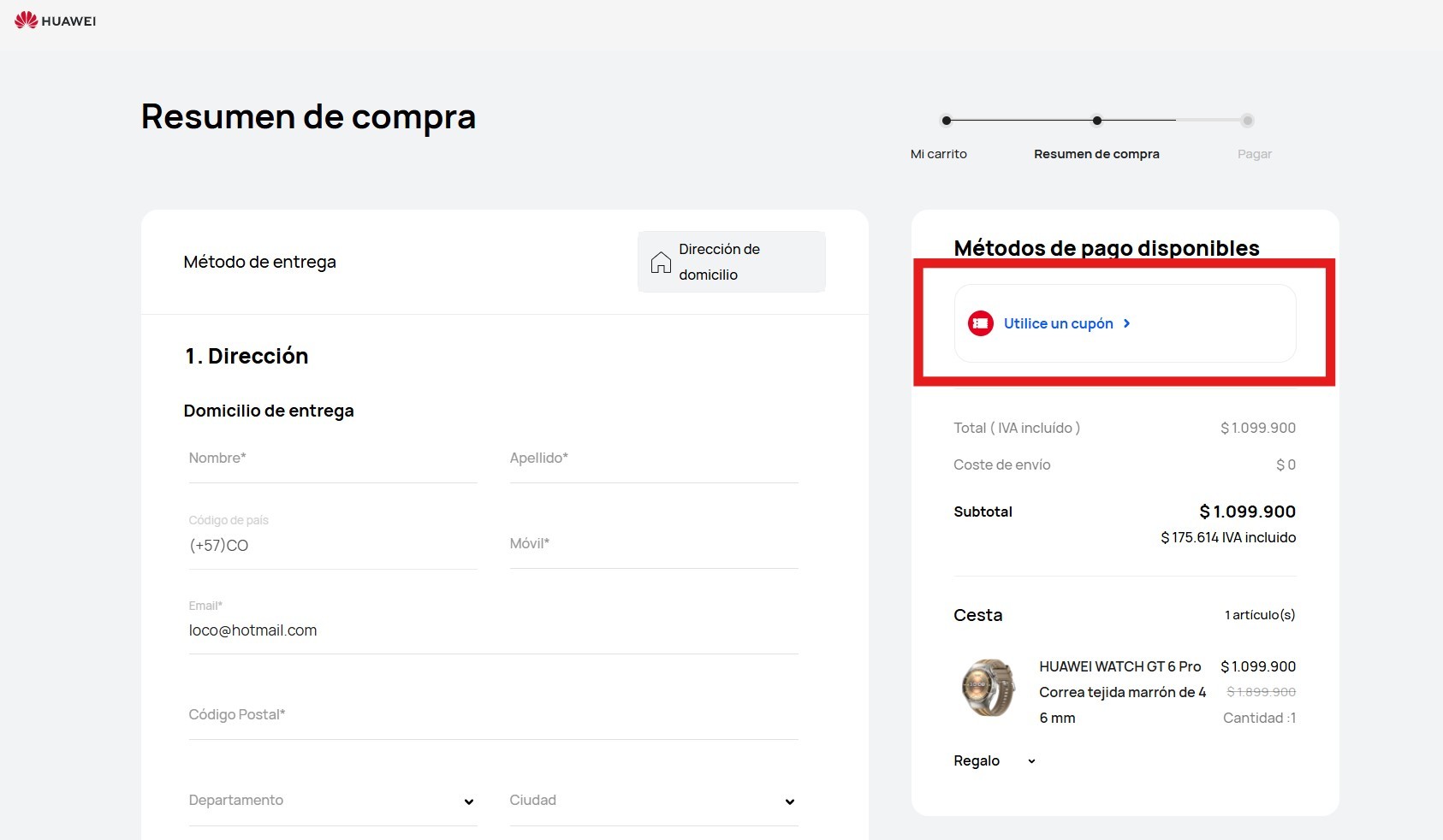Select the home icon on delivery address button
The width and height of the screenshot is (1443, 840).
pos(661,262)
